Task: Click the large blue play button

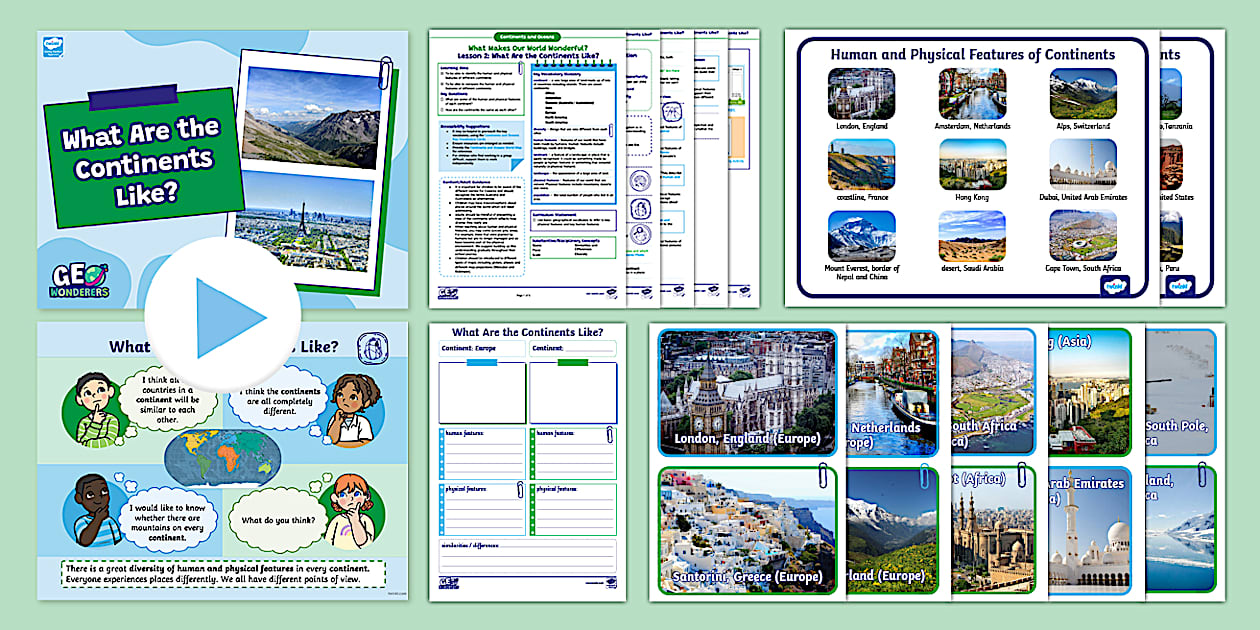Action: (222, 316)
